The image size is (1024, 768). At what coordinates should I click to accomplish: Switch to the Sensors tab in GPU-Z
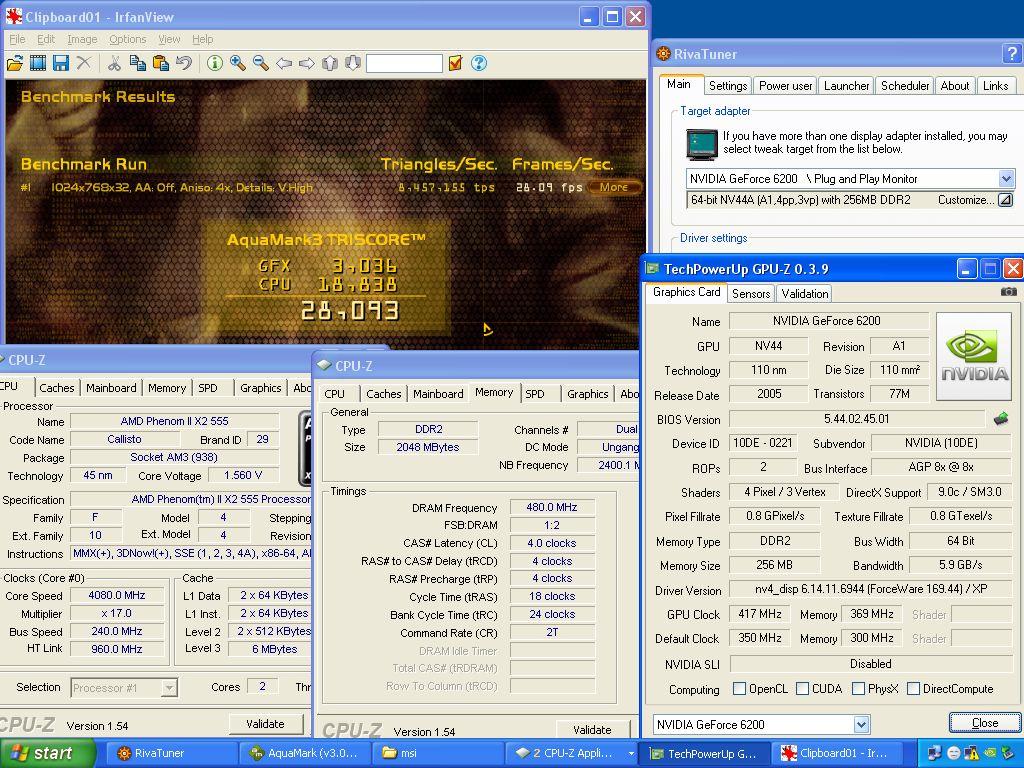tap(751, 294)
